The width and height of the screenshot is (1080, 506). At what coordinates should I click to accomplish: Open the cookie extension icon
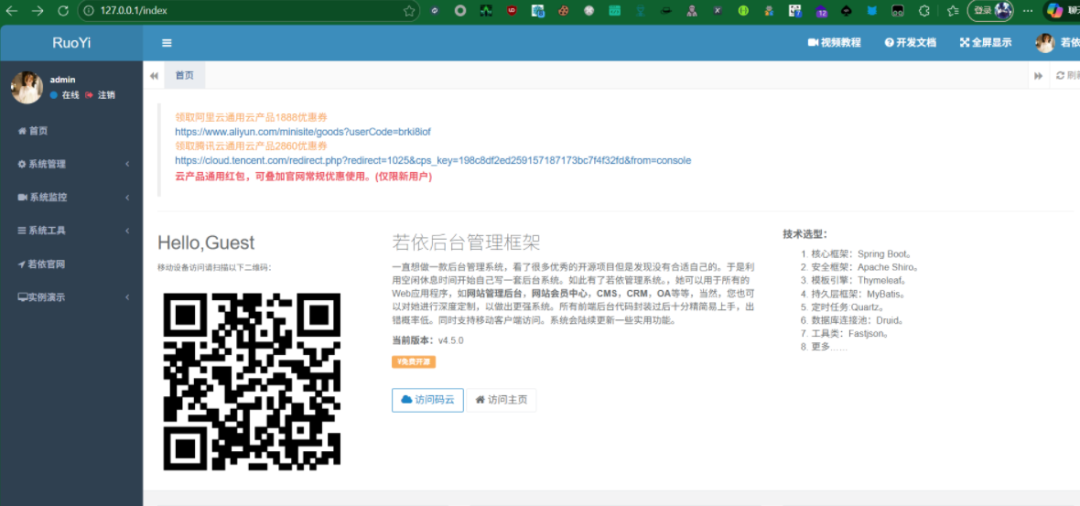563,11
